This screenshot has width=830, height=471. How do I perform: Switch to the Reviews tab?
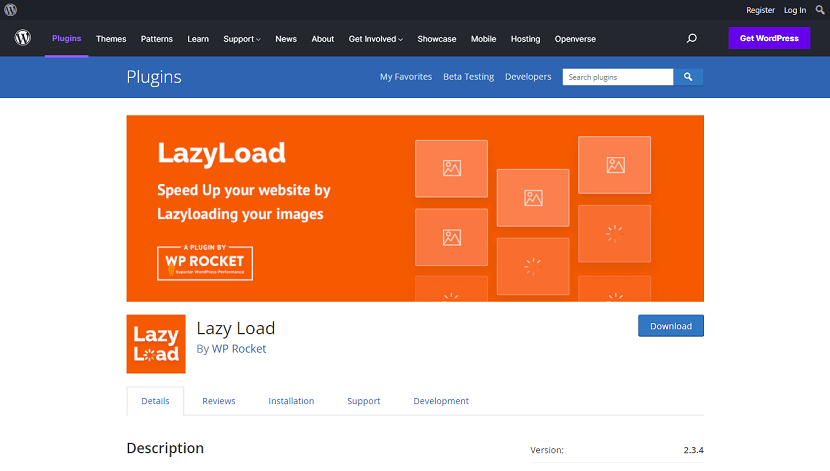(219, 401)
